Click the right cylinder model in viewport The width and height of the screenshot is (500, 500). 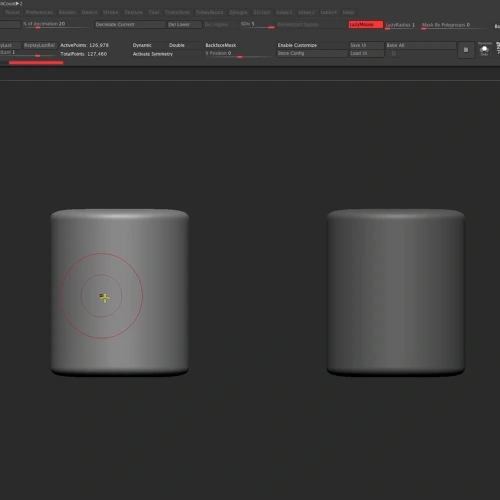396,292
